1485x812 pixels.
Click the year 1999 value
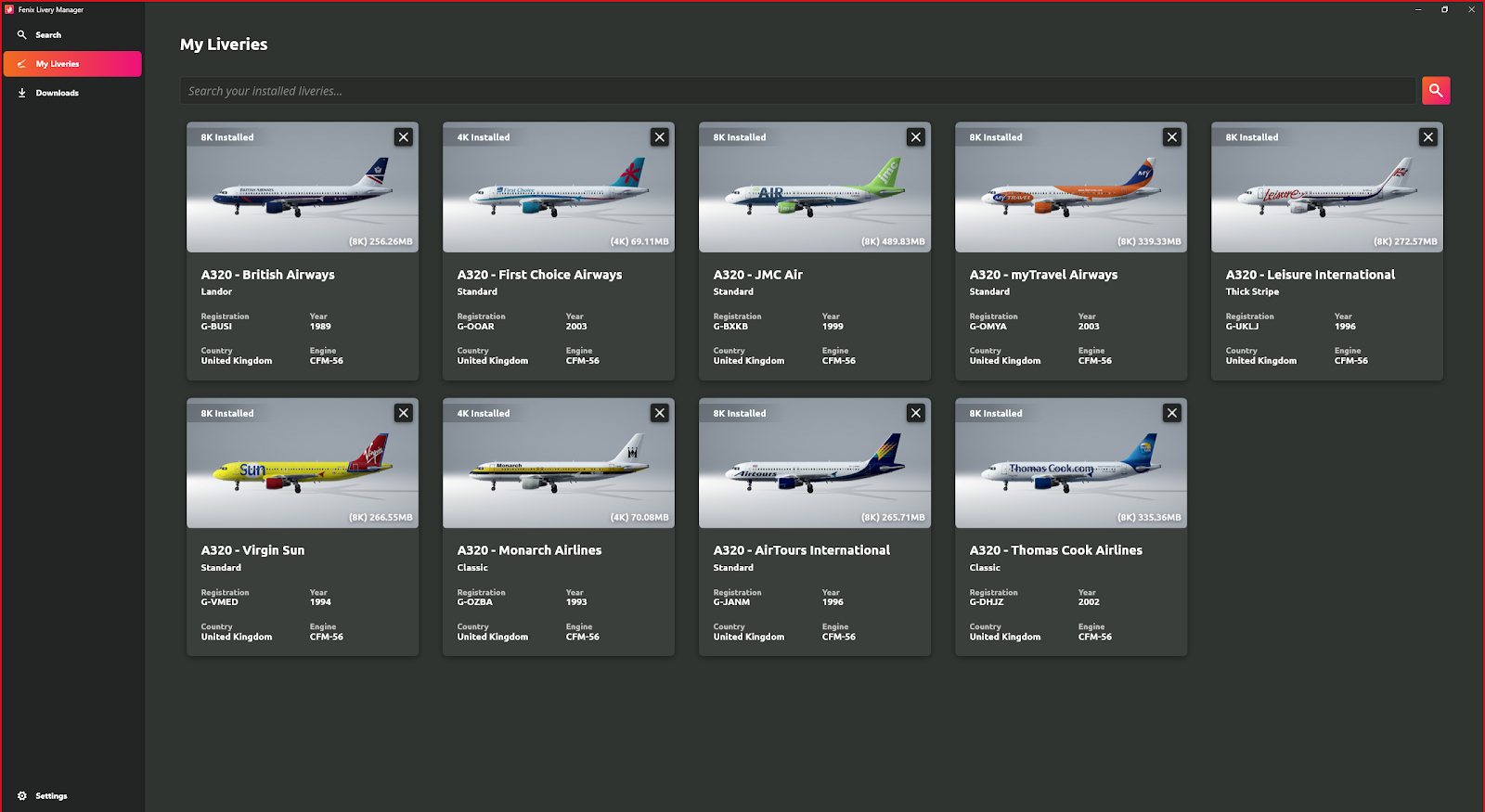pyautogui.click(x=833, y=327)
